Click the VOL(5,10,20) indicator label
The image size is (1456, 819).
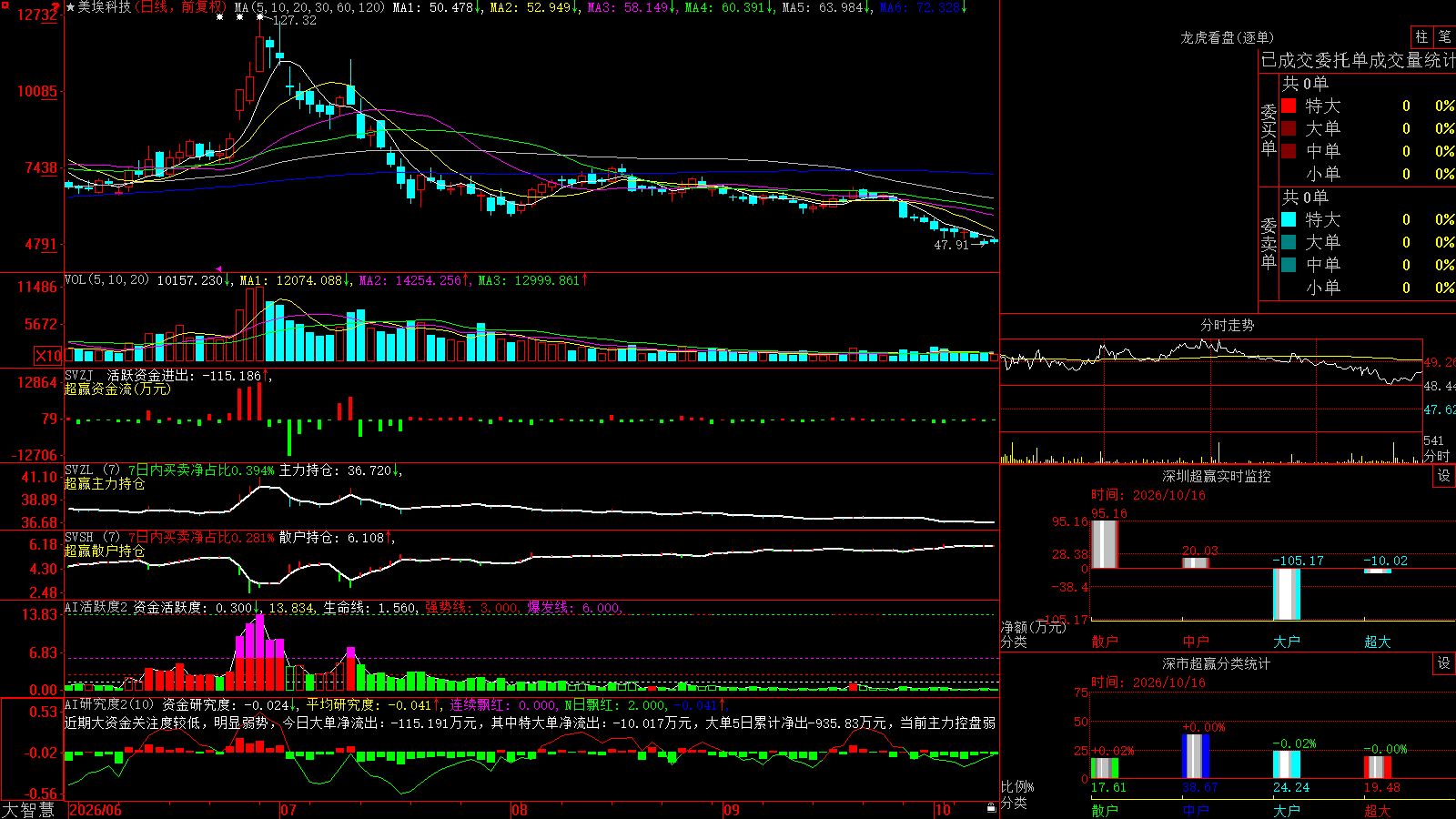(106, 279)
